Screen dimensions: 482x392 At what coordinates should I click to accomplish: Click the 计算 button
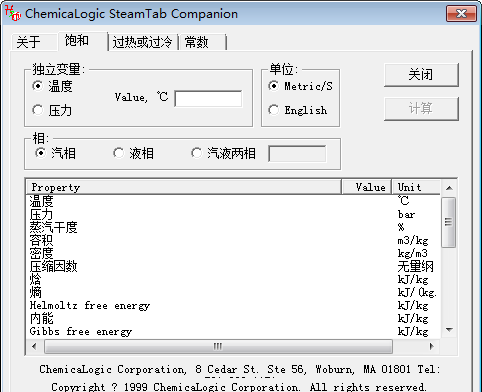(x=421, y=109)
